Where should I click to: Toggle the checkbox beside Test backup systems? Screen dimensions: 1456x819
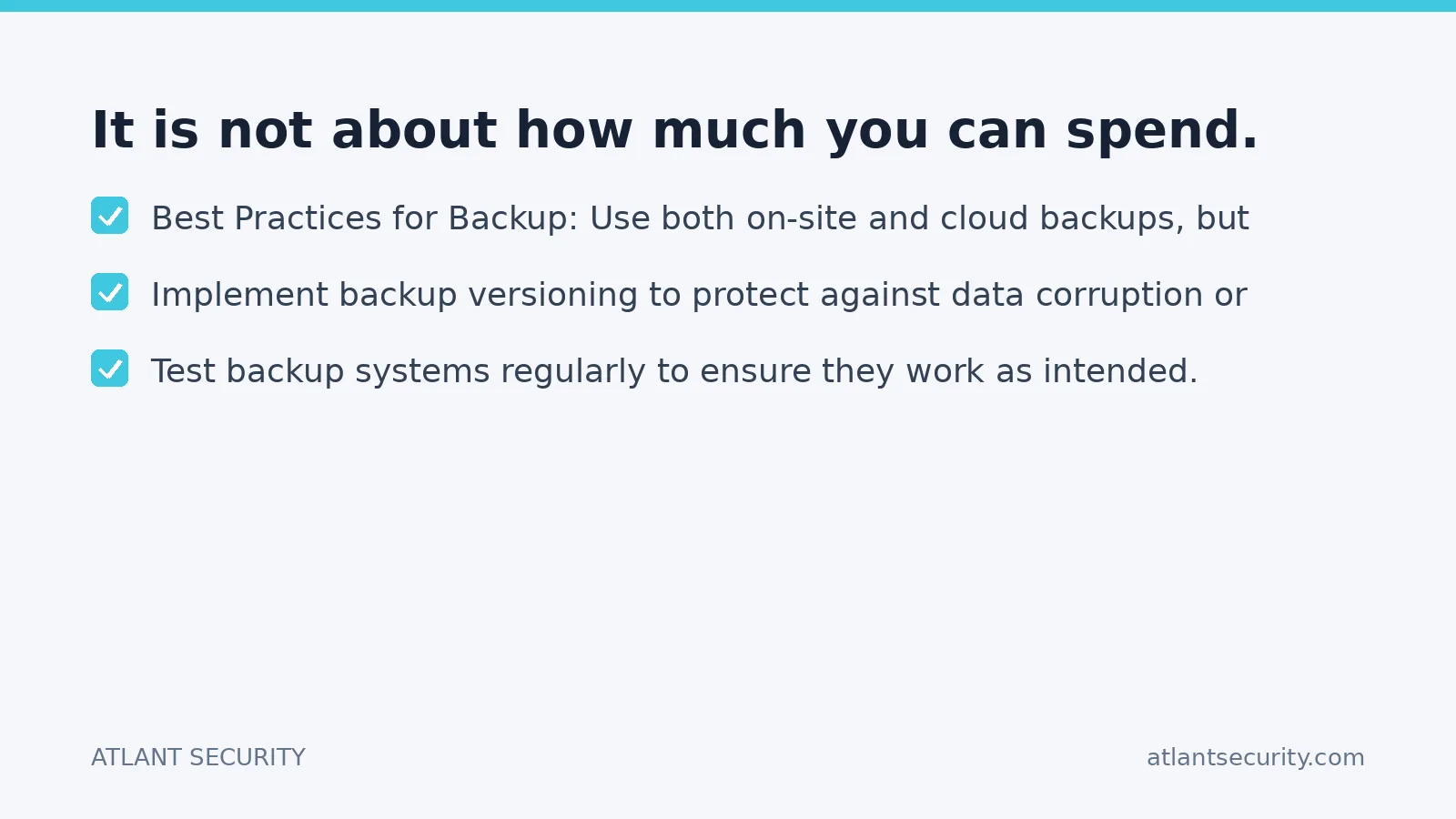pyautogui.click(x=109, y=369)
